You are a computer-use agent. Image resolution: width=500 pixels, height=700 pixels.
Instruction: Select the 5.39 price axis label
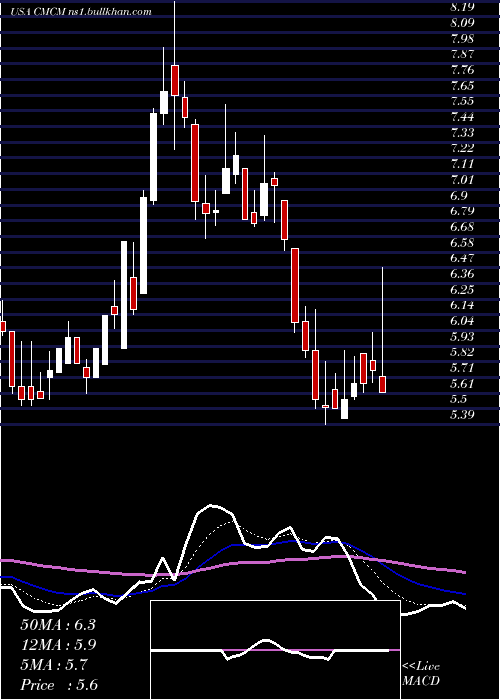462,415
